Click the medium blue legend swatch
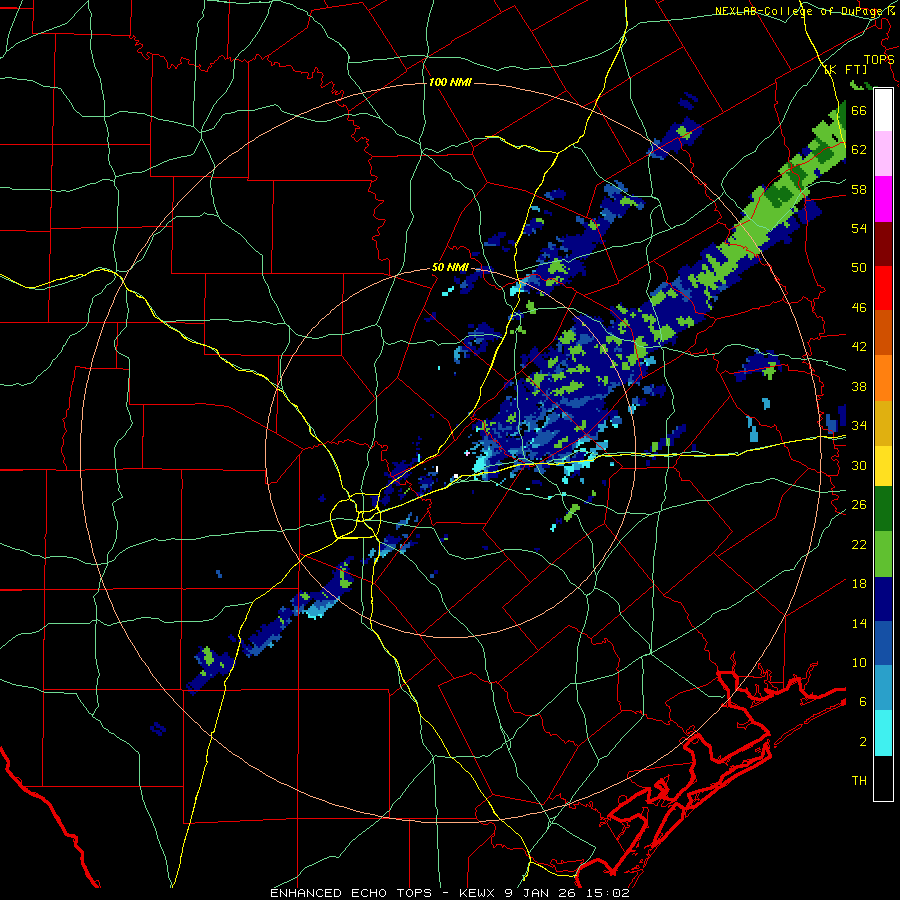Image resolution: width=900 pixels, height=900 pixels. click(883, 643)
